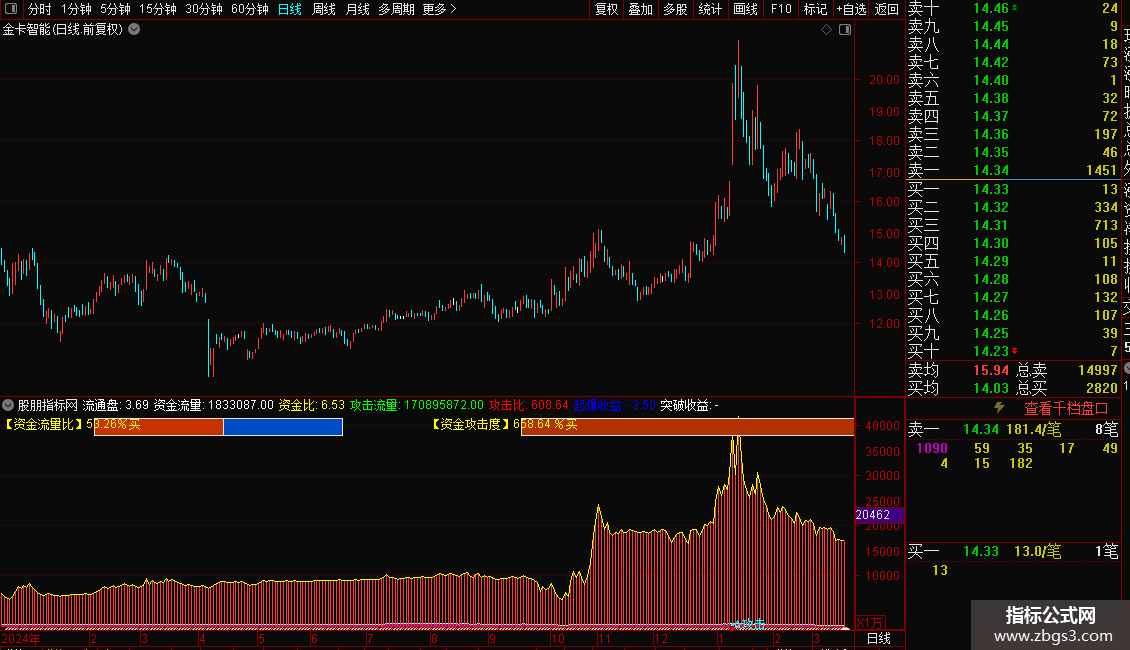Select the 卖一 order row at 14.34
Viewport: 1130px width, 650px height.
click(1013, 170)
